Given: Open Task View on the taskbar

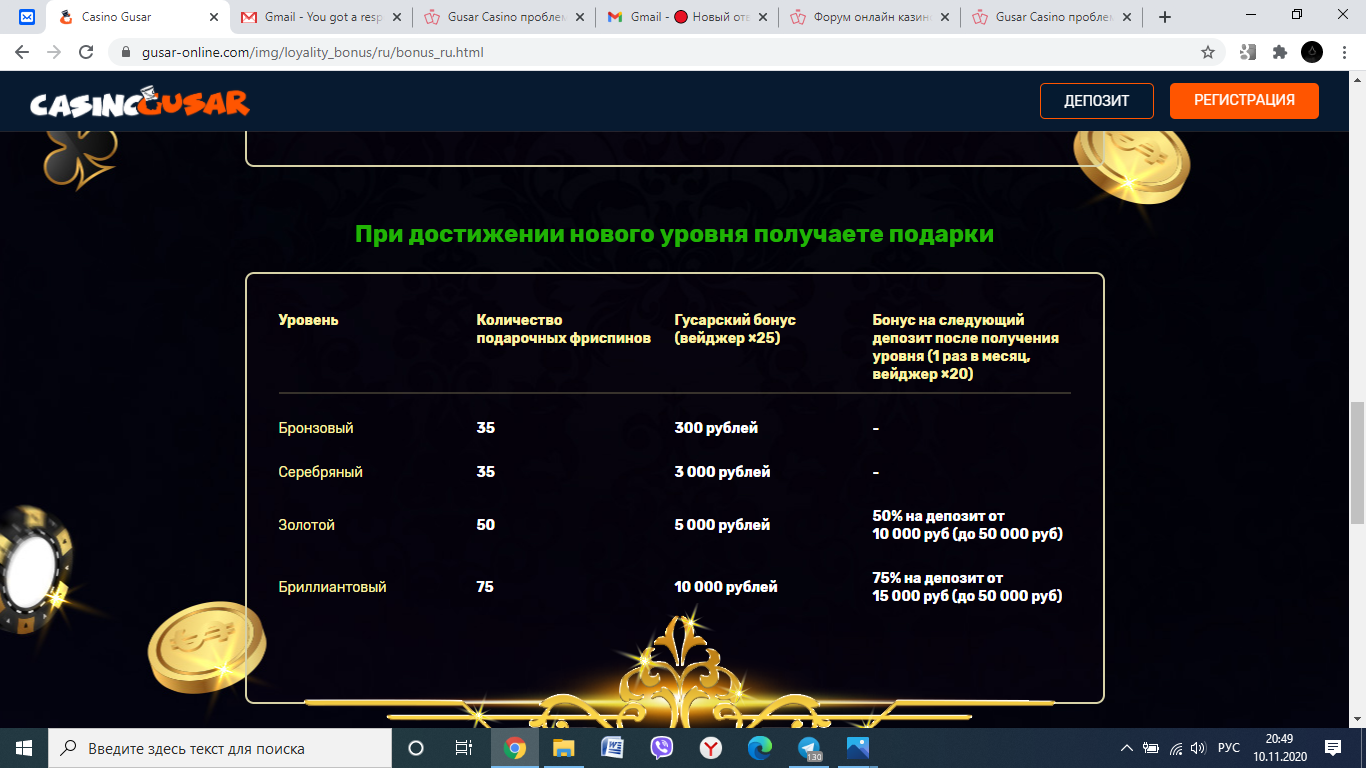Looking at the screenshot, I should point(464,748).
